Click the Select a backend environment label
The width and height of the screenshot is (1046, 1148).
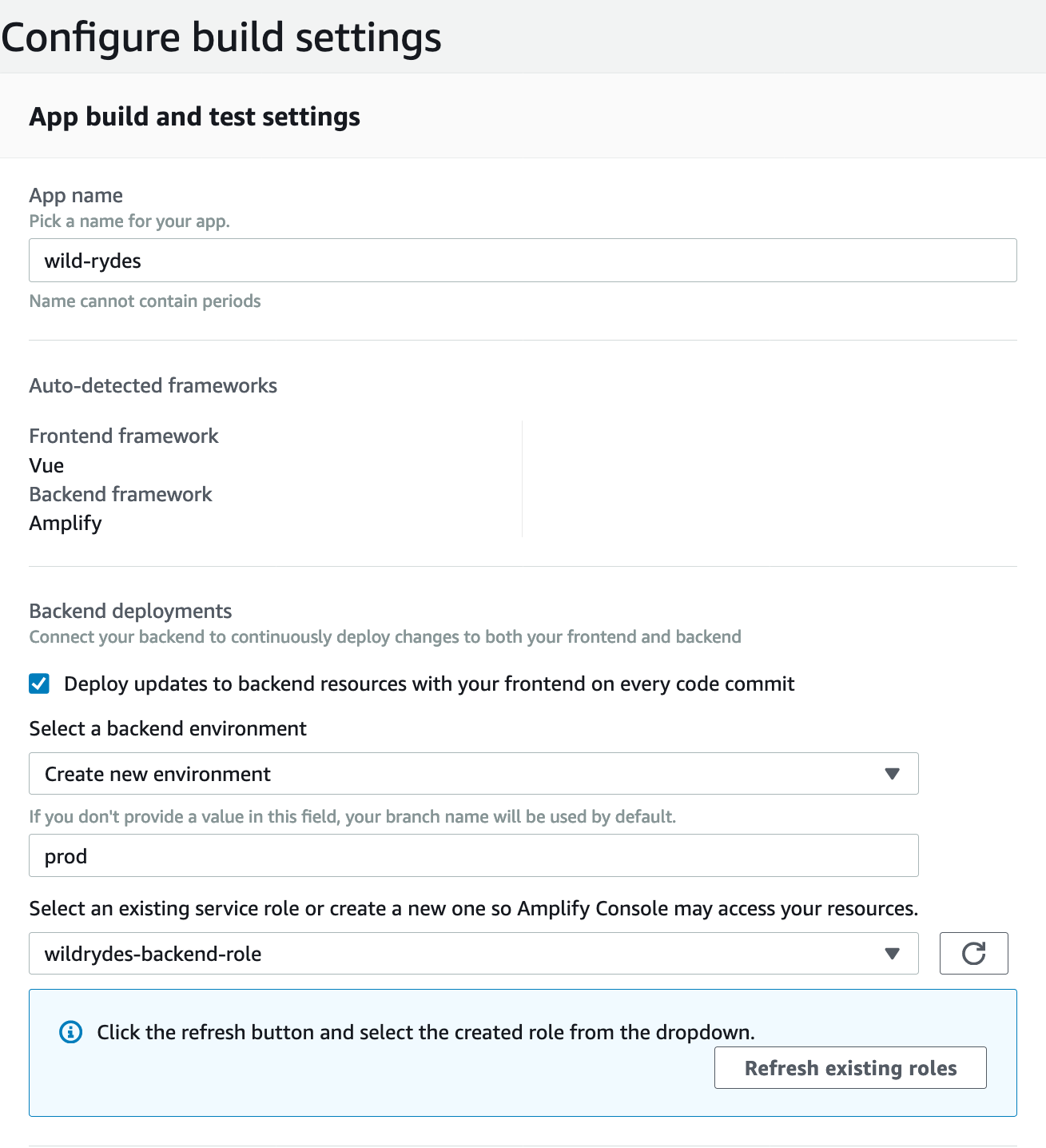[168, 728]
